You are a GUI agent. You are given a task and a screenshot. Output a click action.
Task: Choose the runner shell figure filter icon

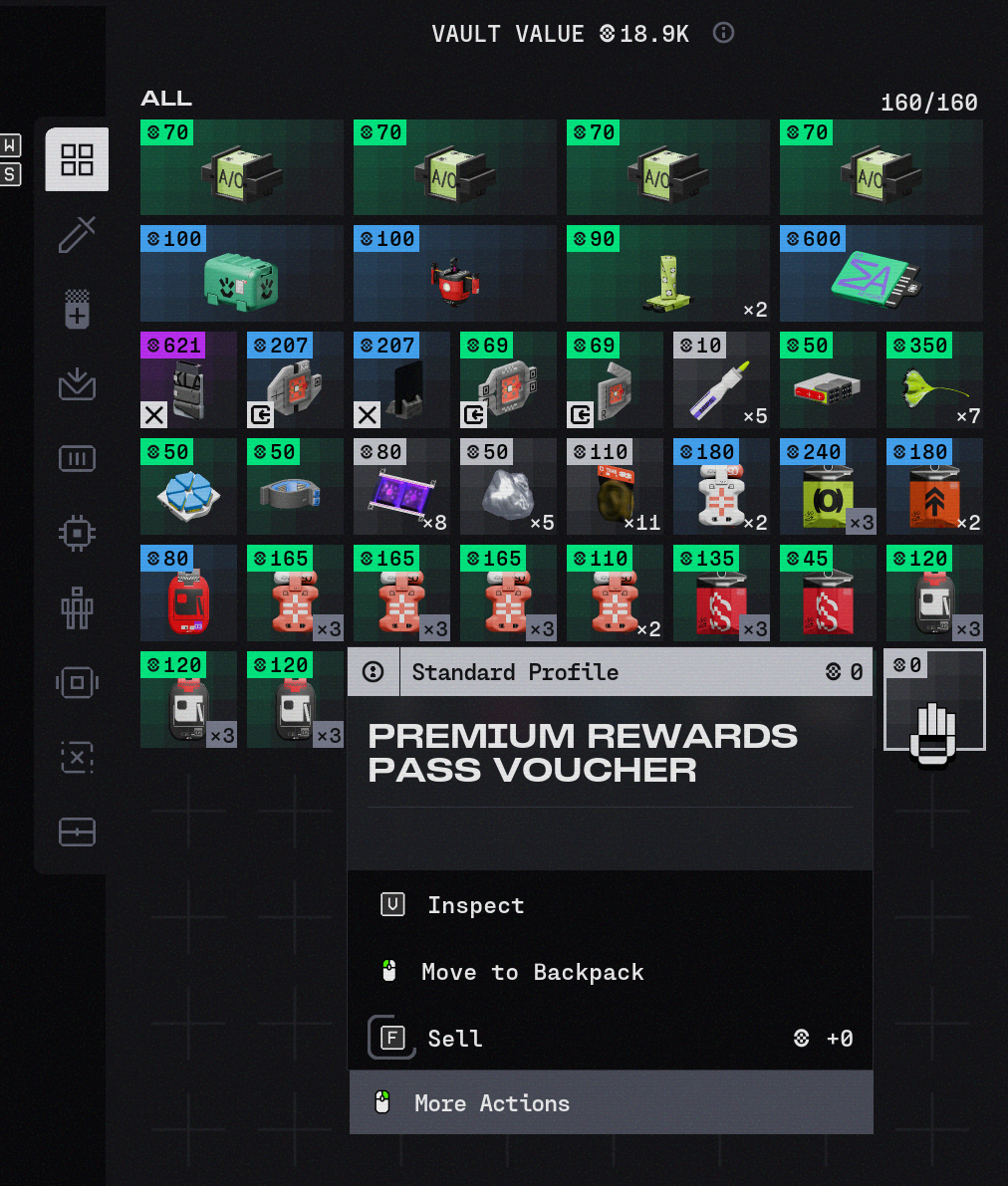77,608
